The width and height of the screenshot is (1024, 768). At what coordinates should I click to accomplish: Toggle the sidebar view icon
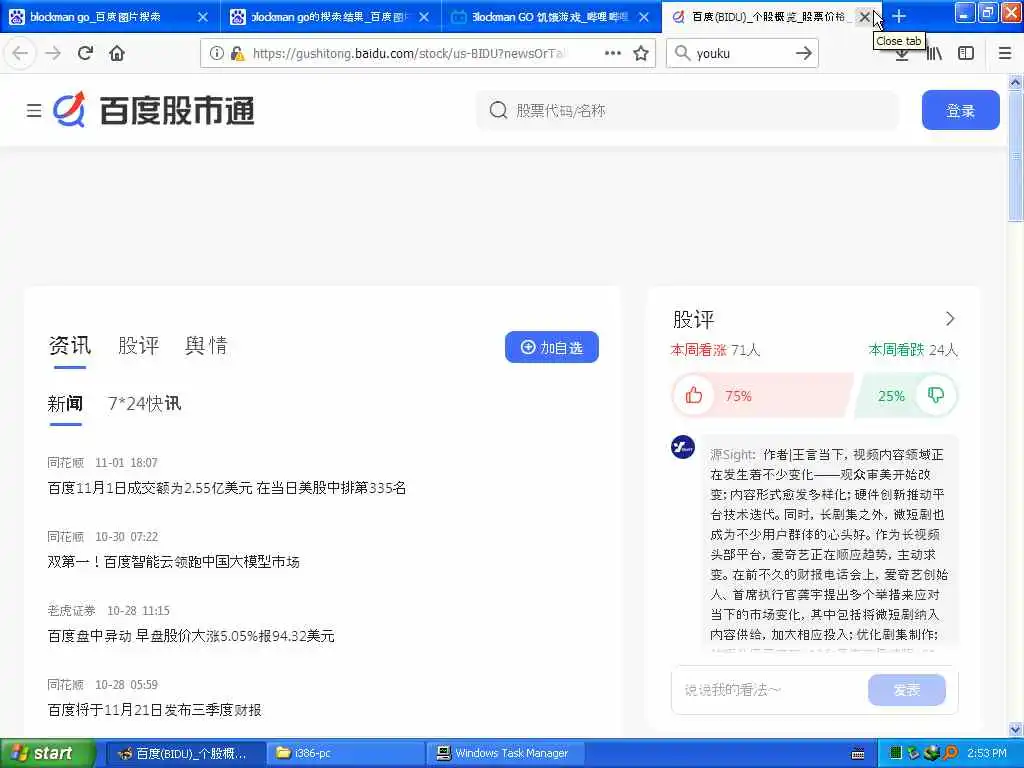[x=966, y=54]
